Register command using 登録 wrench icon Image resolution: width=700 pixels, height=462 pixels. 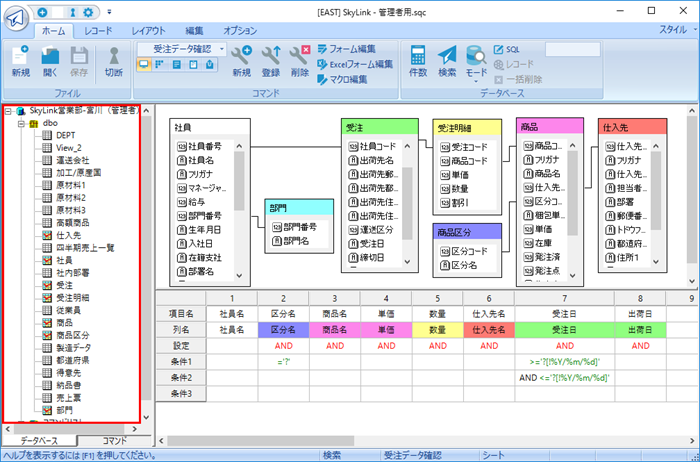(271, 61)
